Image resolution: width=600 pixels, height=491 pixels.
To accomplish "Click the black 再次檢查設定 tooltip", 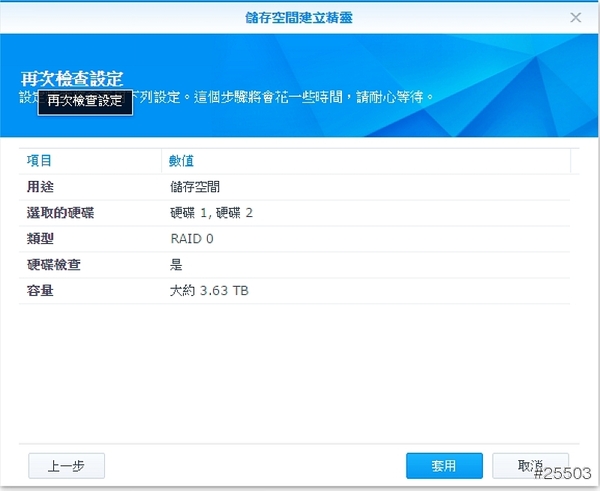I will click(85, 101).
